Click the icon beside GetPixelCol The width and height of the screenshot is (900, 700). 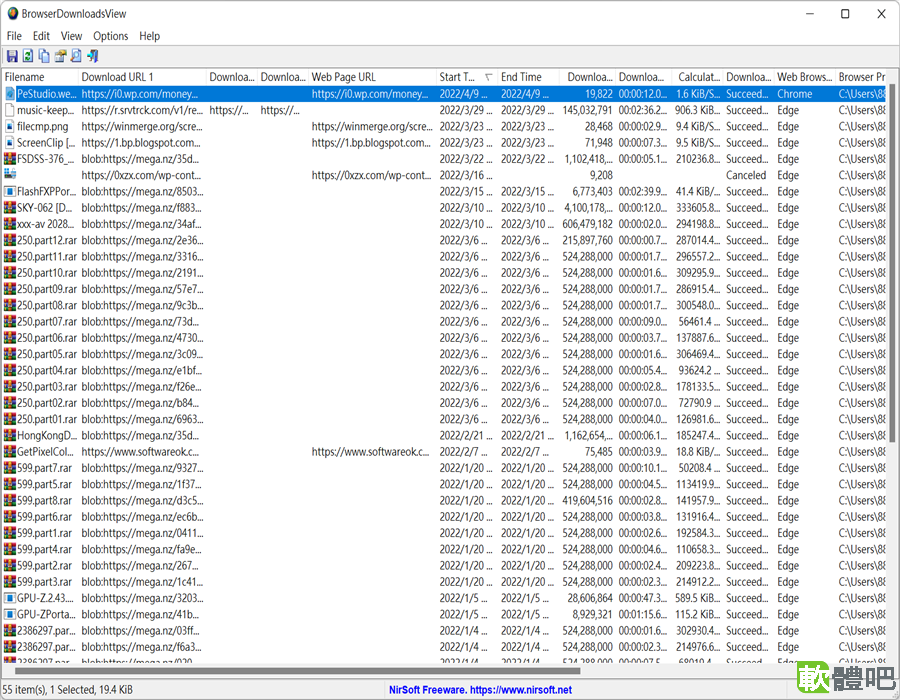[x=10, y=452]
